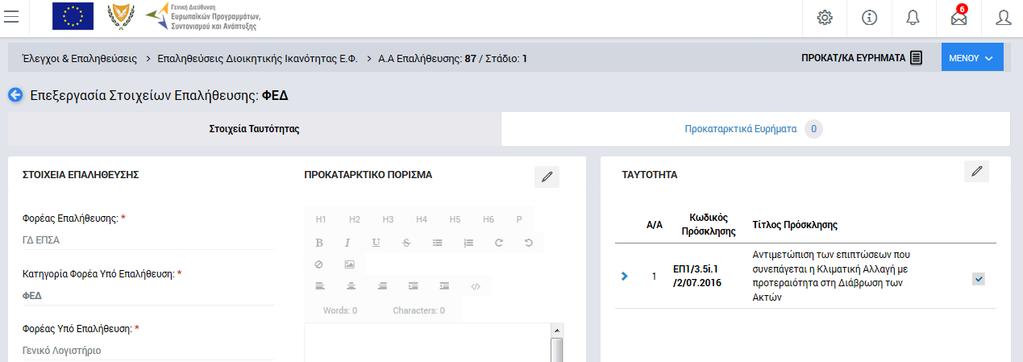The image size is (1023, 362).
Task: Click the Τίτλος Πρόσκλησης column header
Action: pos(795,225)
